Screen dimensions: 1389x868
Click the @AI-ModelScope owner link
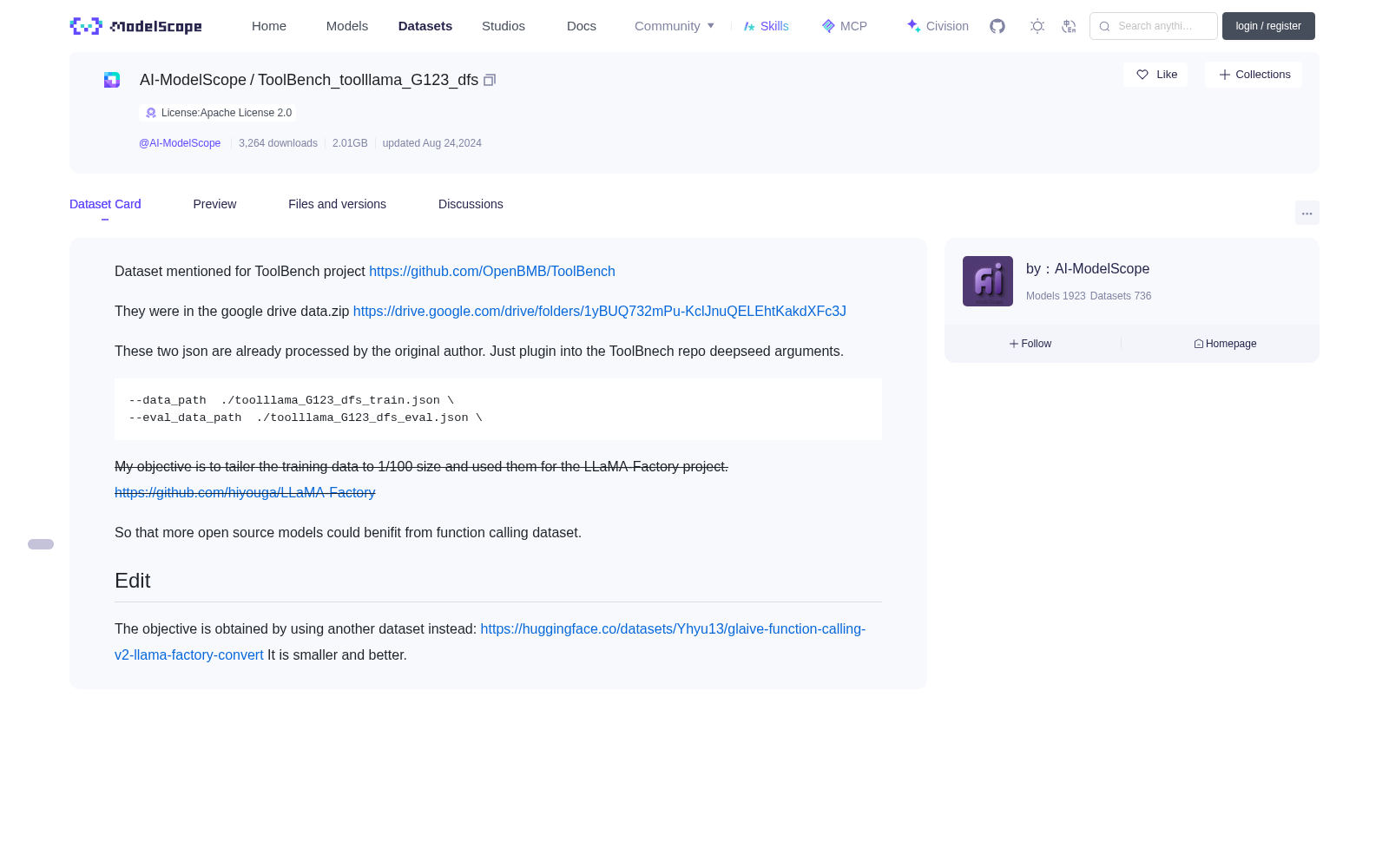[x=180, y=143]
